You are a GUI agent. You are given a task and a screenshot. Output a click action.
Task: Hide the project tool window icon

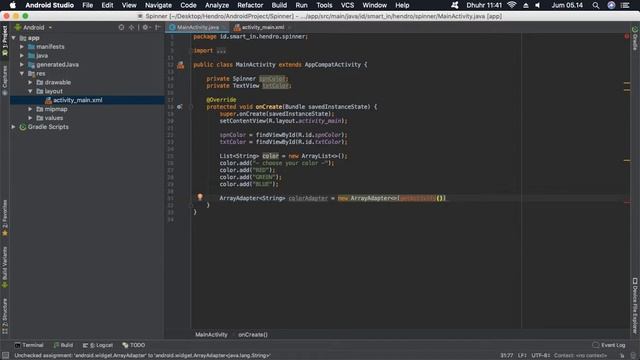[158, 27]
